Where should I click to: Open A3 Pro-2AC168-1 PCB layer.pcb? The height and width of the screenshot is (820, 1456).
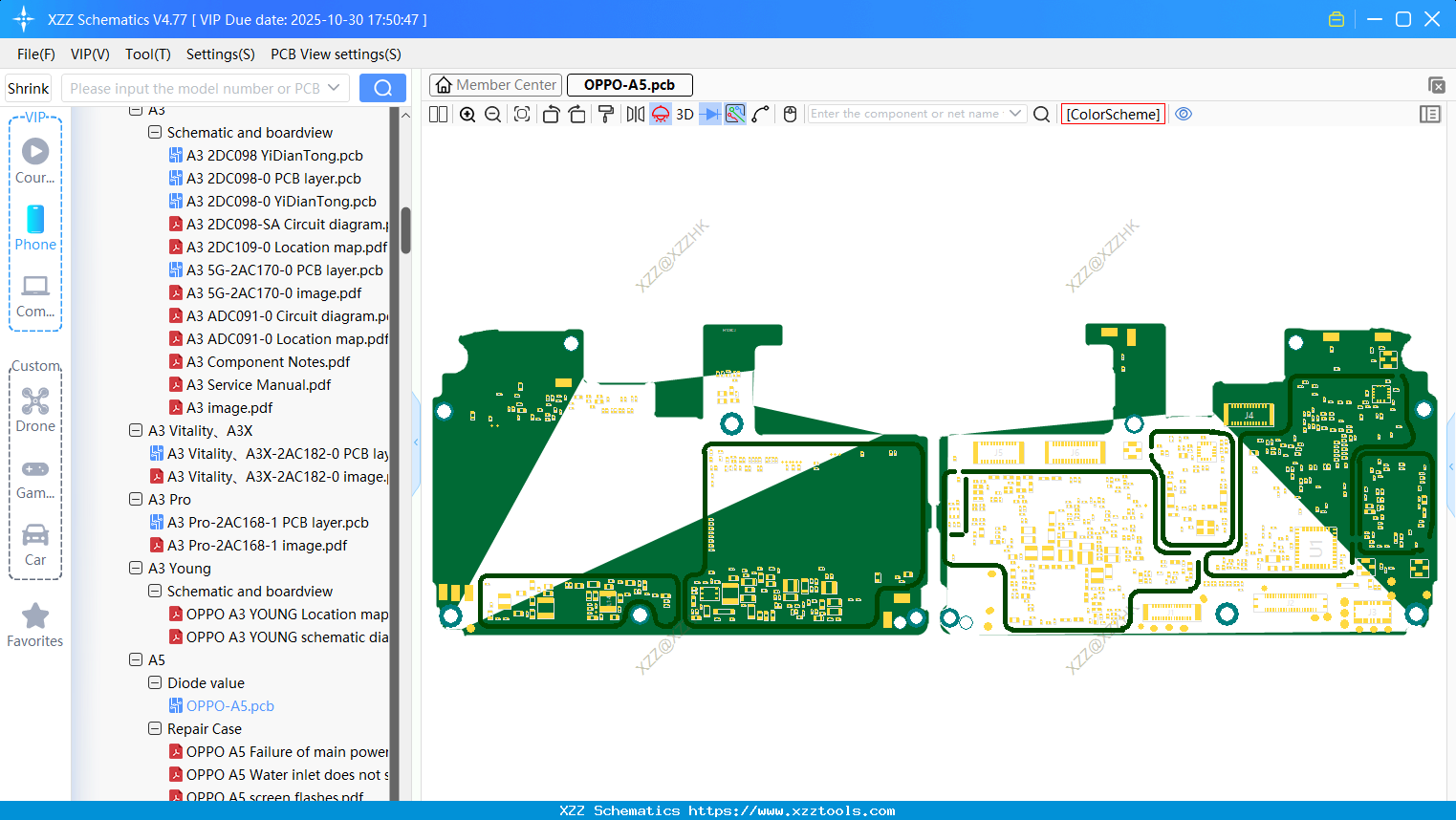[x=259, y=523]
